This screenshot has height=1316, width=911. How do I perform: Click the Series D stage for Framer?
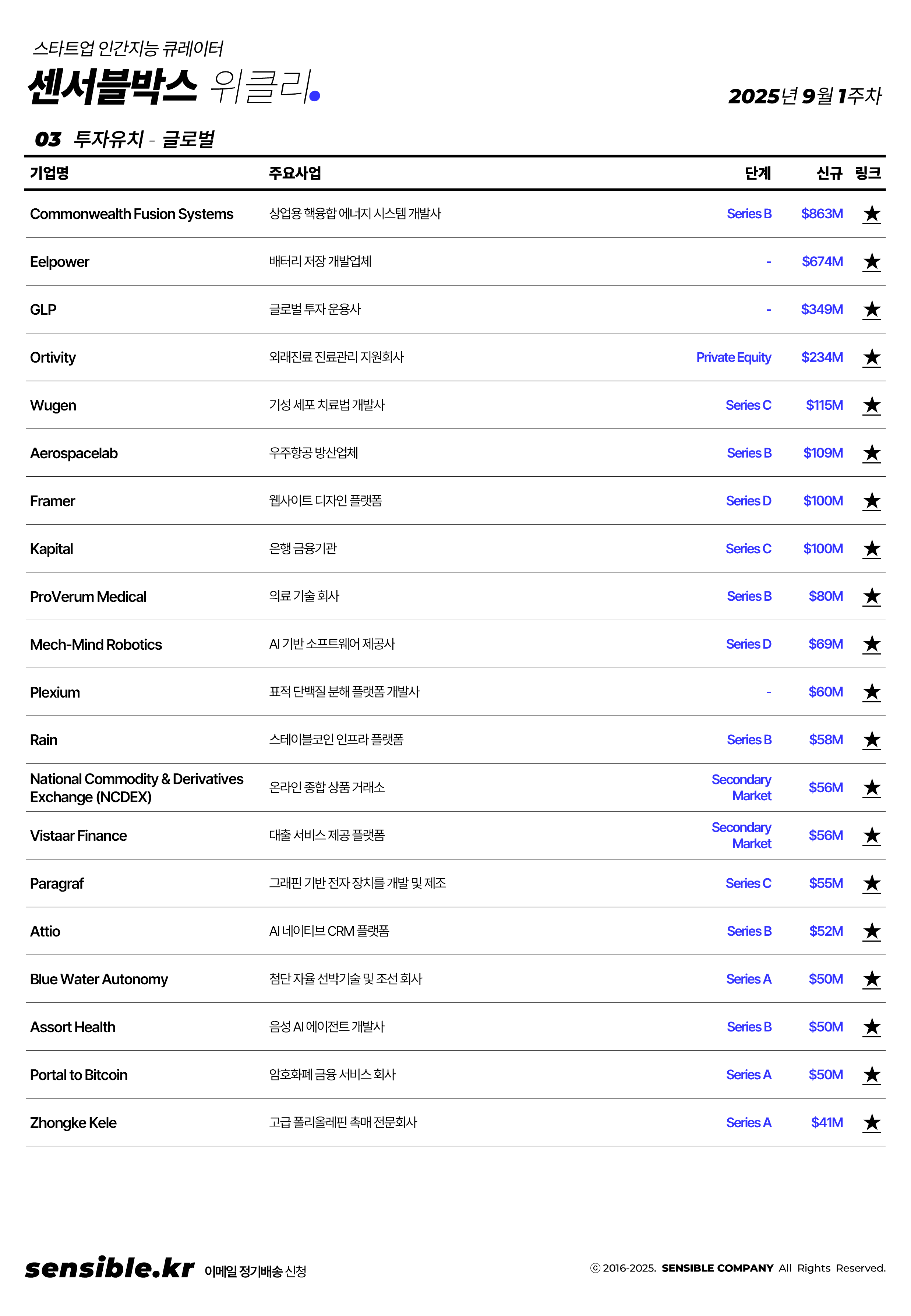[748, 501]
